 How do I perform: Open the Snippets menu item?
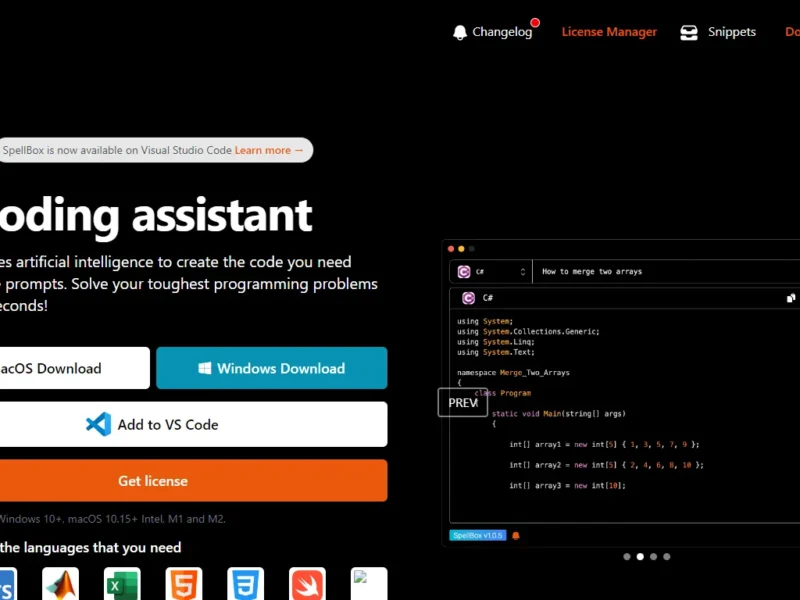731,32
